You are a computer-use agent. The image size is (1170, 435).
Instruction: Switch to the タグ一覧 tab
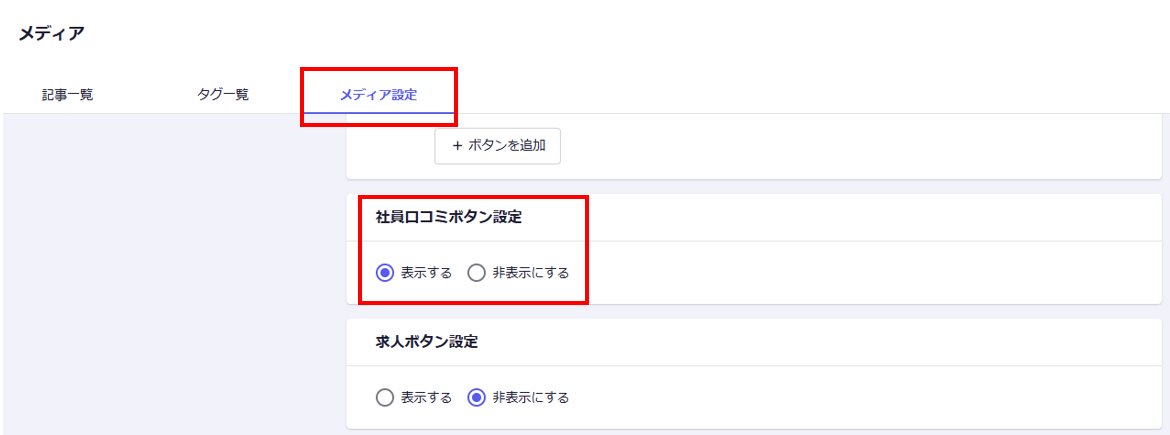(x=223, y=95)
